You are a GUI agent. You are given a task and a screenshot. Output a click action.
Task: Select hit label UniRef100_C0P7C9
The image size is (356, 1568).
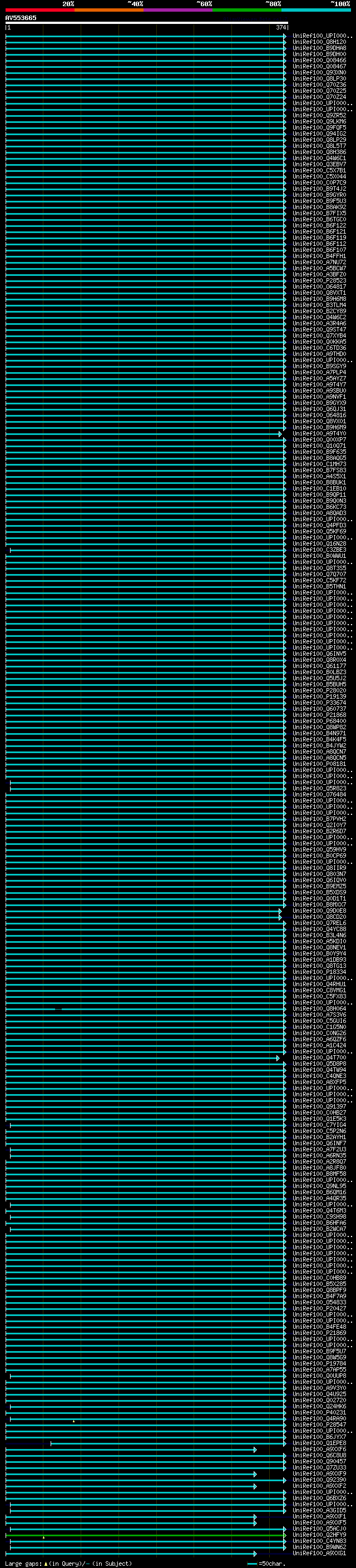(319, 182)
